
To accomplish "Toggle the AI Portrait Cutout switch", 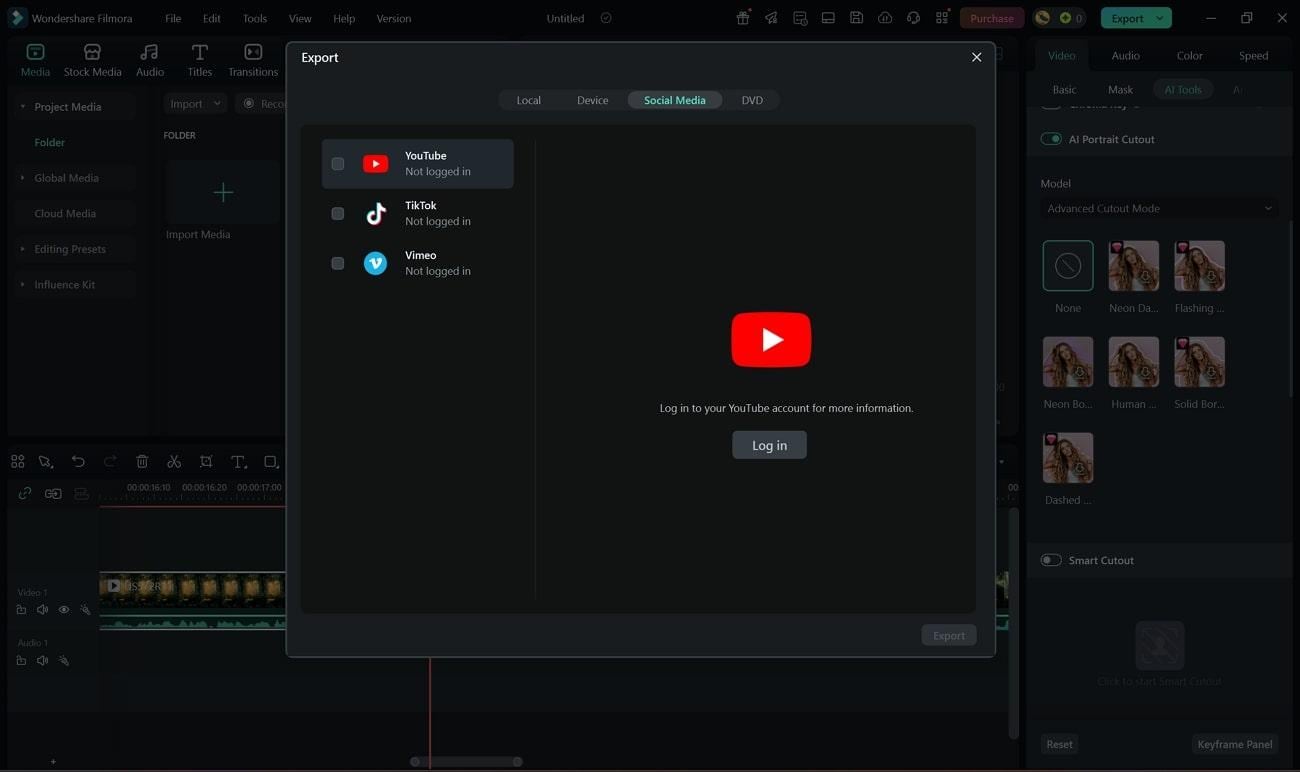I will click(1051, 139).
